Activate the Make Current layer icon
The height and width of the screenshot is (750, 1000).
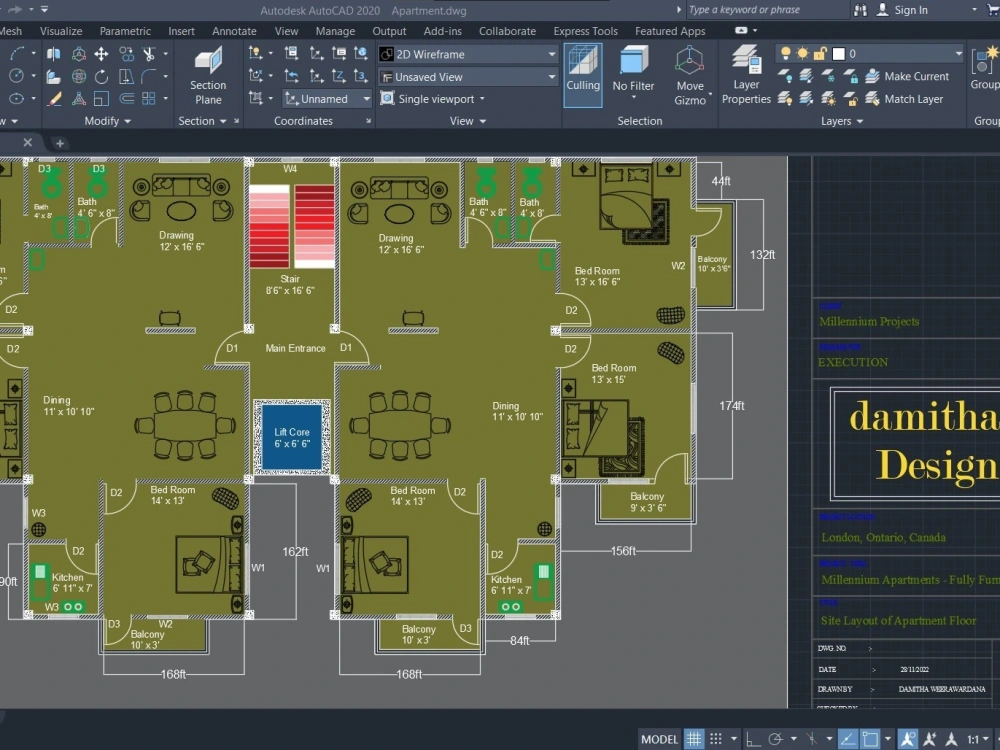pyautogui.click(x=872, y=76)
